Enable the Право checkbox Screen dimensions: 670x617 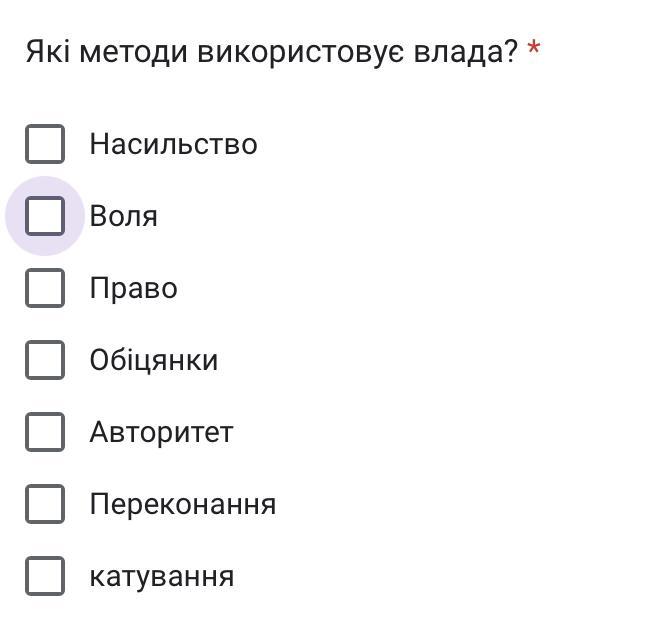coord(45,288)
